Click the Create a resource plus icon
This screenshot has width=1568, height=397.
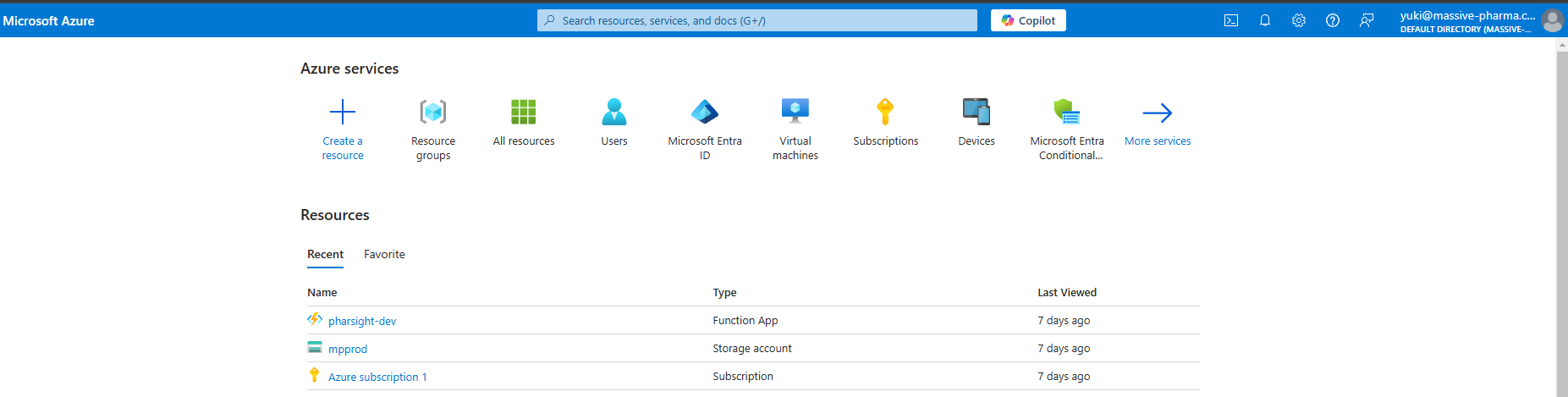[342, 112]
